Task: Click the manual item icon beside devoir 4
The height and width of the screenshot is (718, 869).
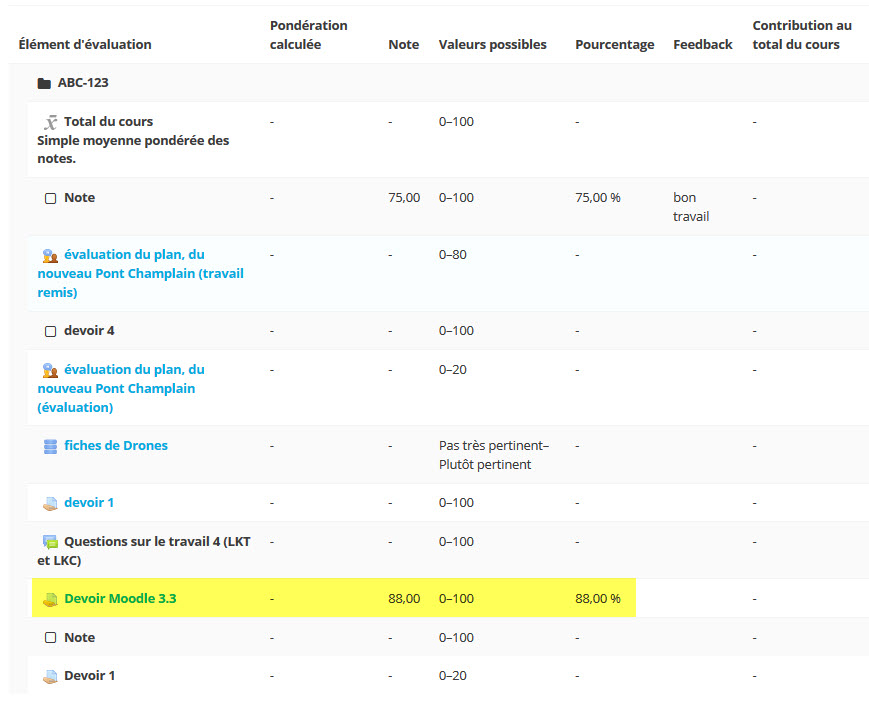Action: click(x=50, y=331)
